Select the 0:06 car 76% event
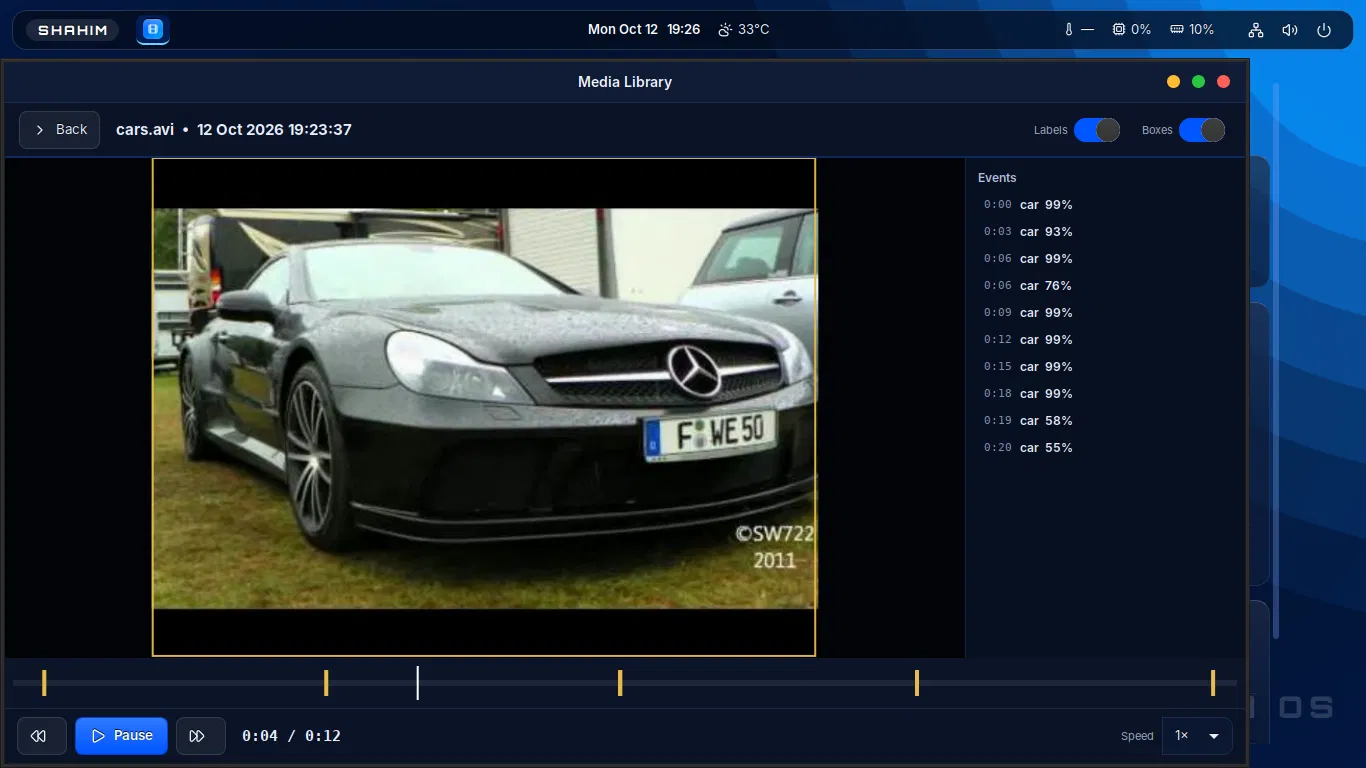The image size is (1366, 768). 1028,286
